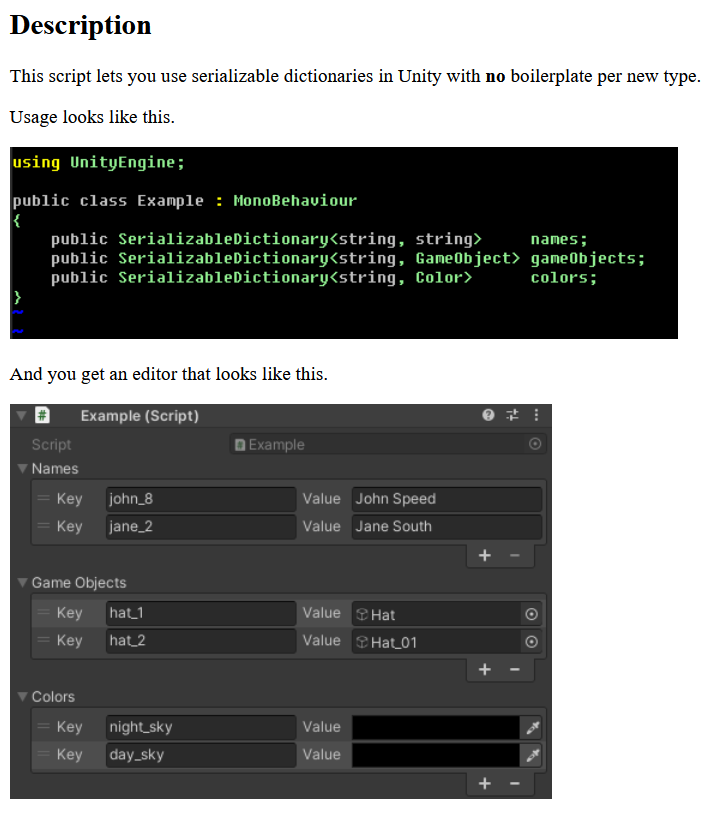
Task: Click the Hat_01 object picker icon
Action: tap(532, 642)
